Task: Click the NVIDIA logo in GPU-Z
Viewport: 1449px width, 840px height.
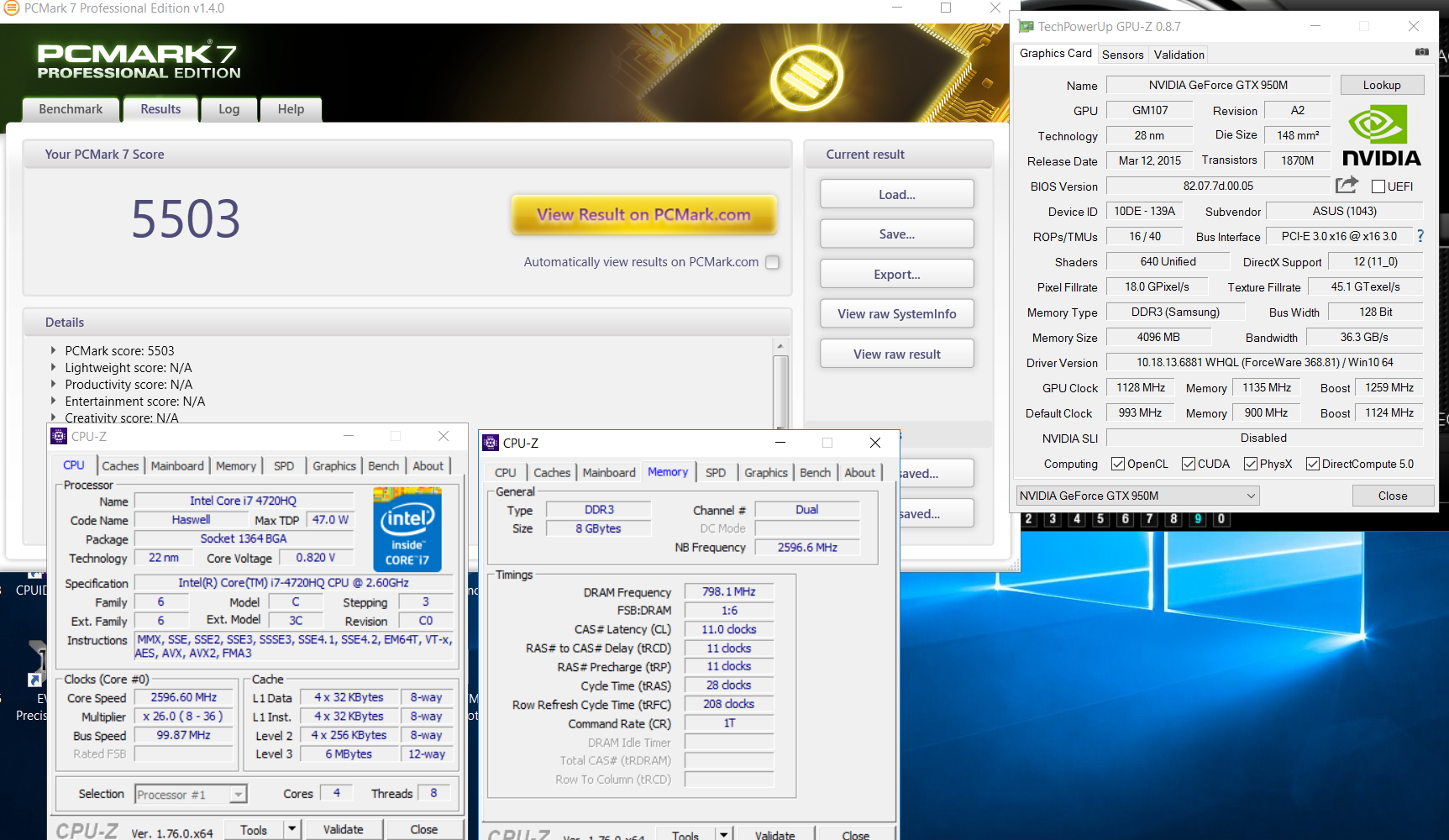Action: [x=1381, y=135]
